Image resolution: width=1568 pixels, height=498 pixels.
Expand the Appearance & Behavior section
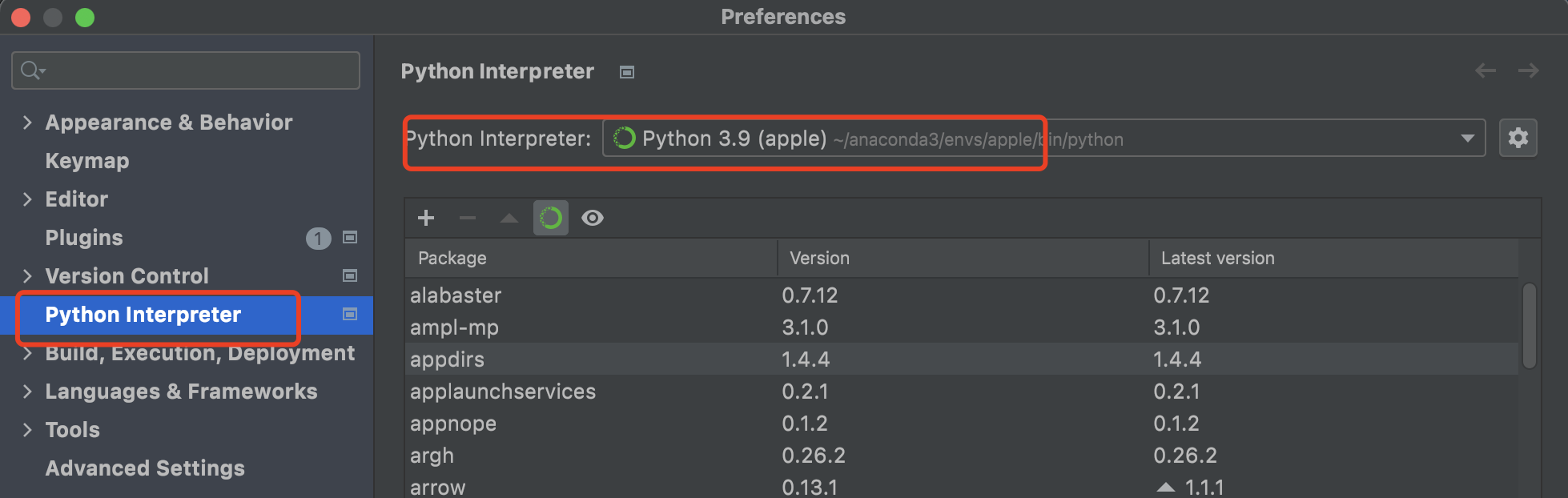(28, 122)
